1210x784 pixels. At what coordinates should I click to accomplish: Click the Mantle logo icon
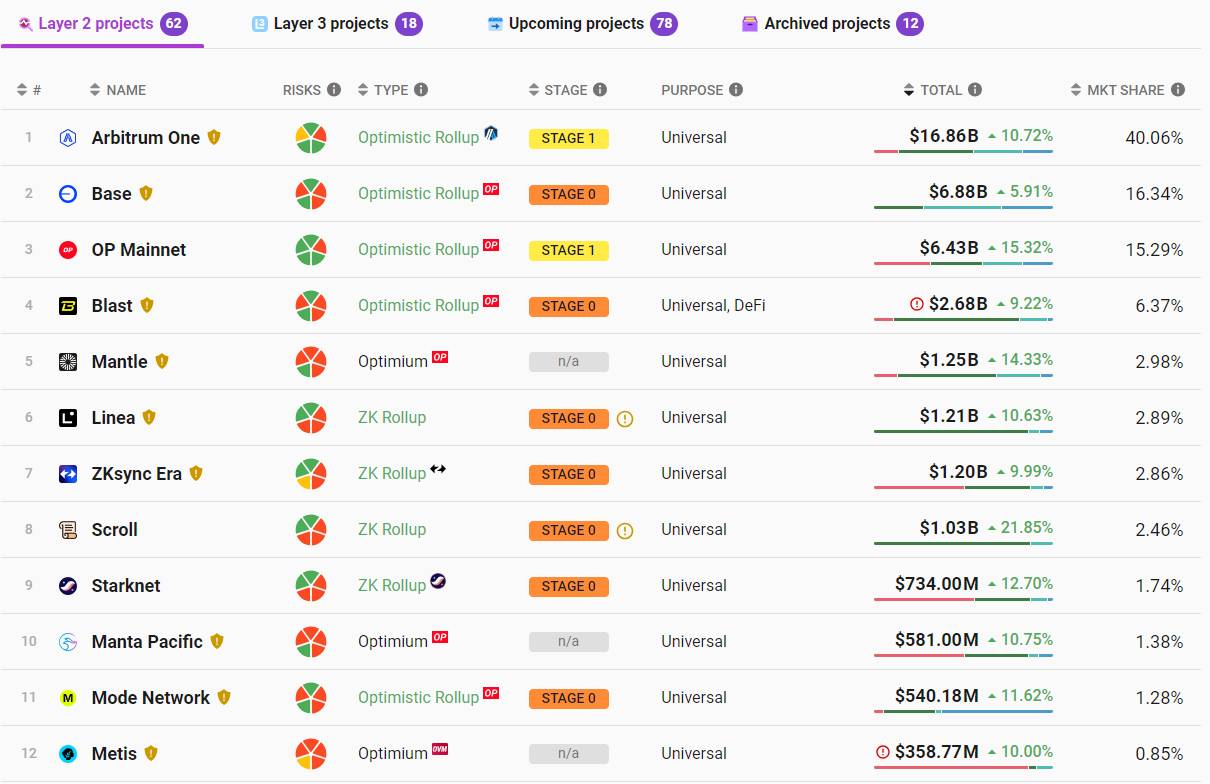click(x=68, y=362)
